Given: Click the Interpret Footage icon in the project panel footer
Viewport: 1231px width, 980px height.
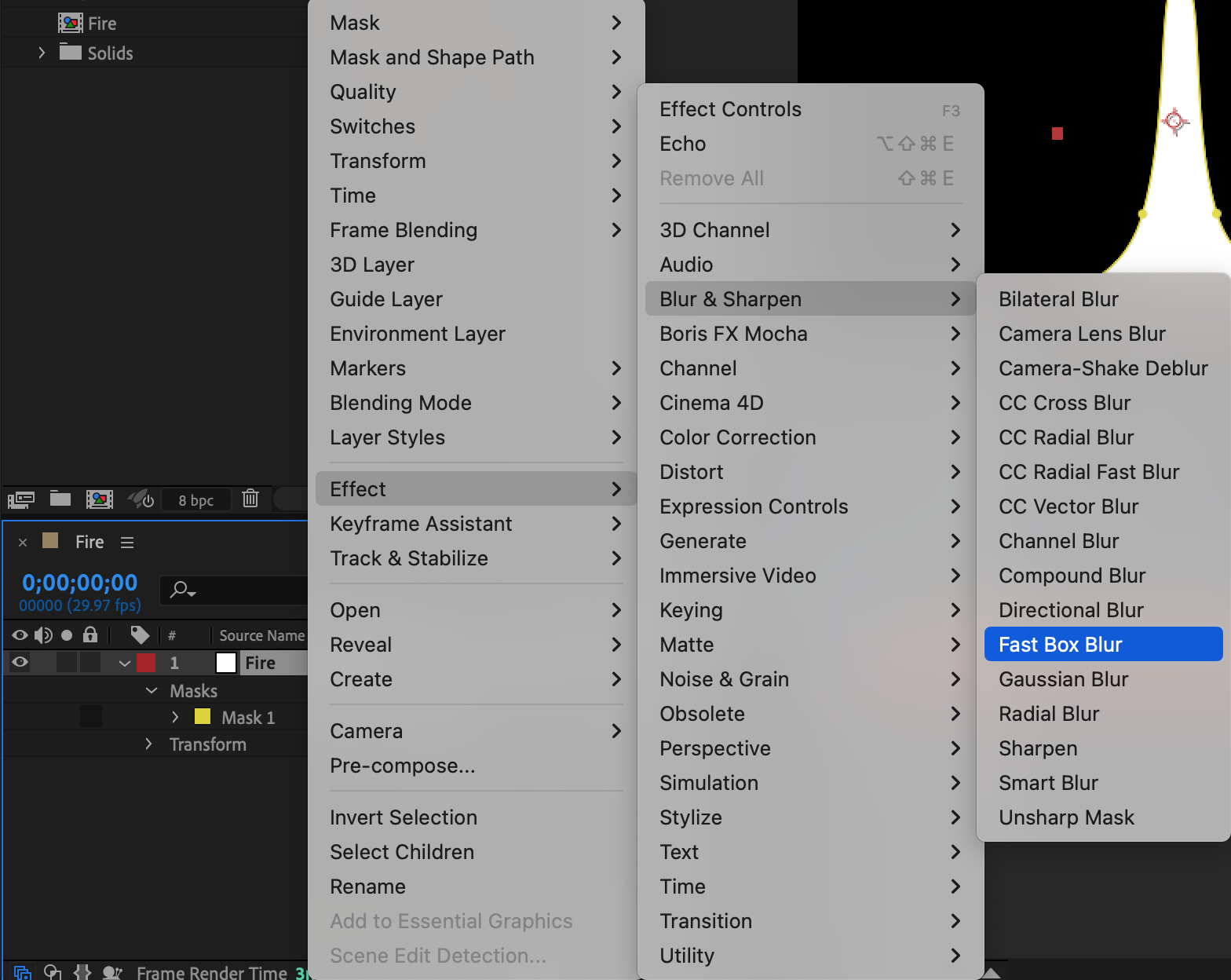Looking at the screenshot, I should (x=21, y=499).
